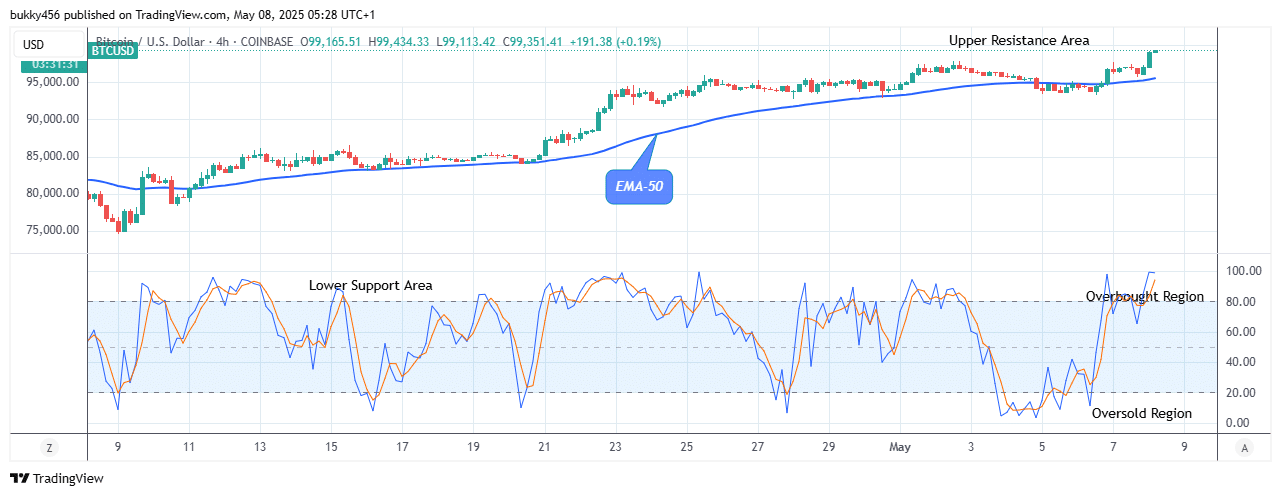Select the Oversold Region label
Screen dimensions: 1281x496
click(x=1142, y=413)
